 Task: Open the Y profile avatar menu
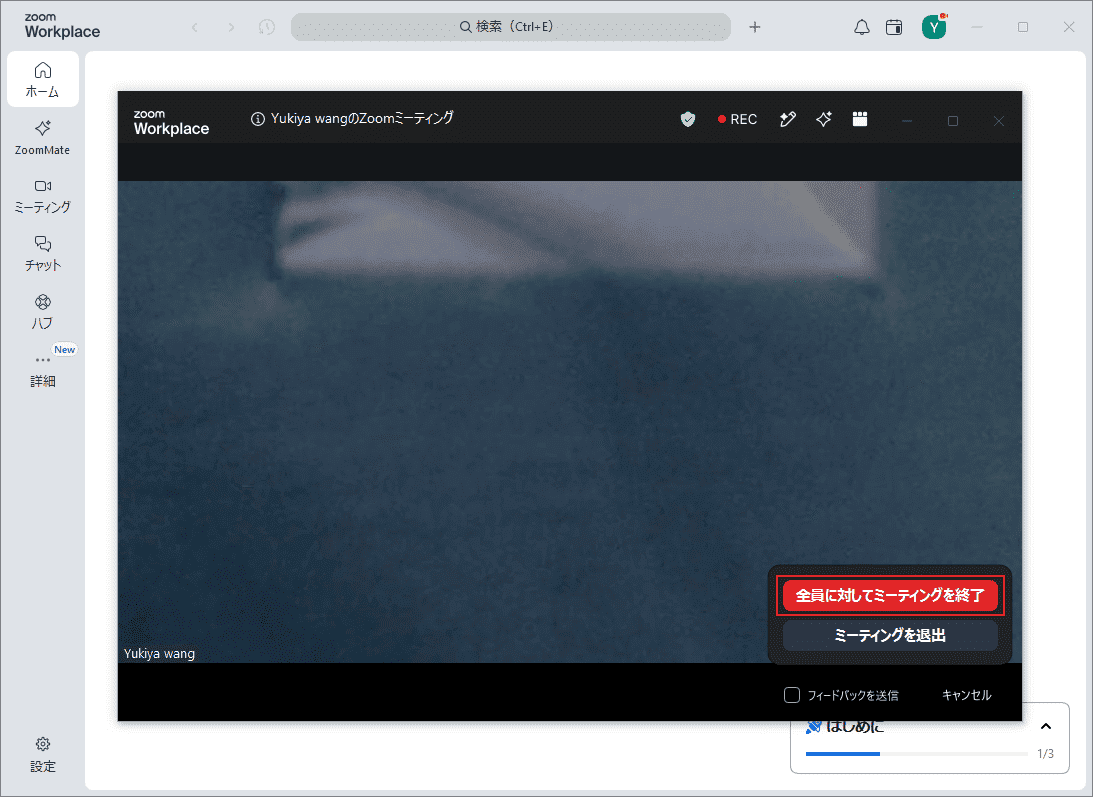click(x=933, y=27)
